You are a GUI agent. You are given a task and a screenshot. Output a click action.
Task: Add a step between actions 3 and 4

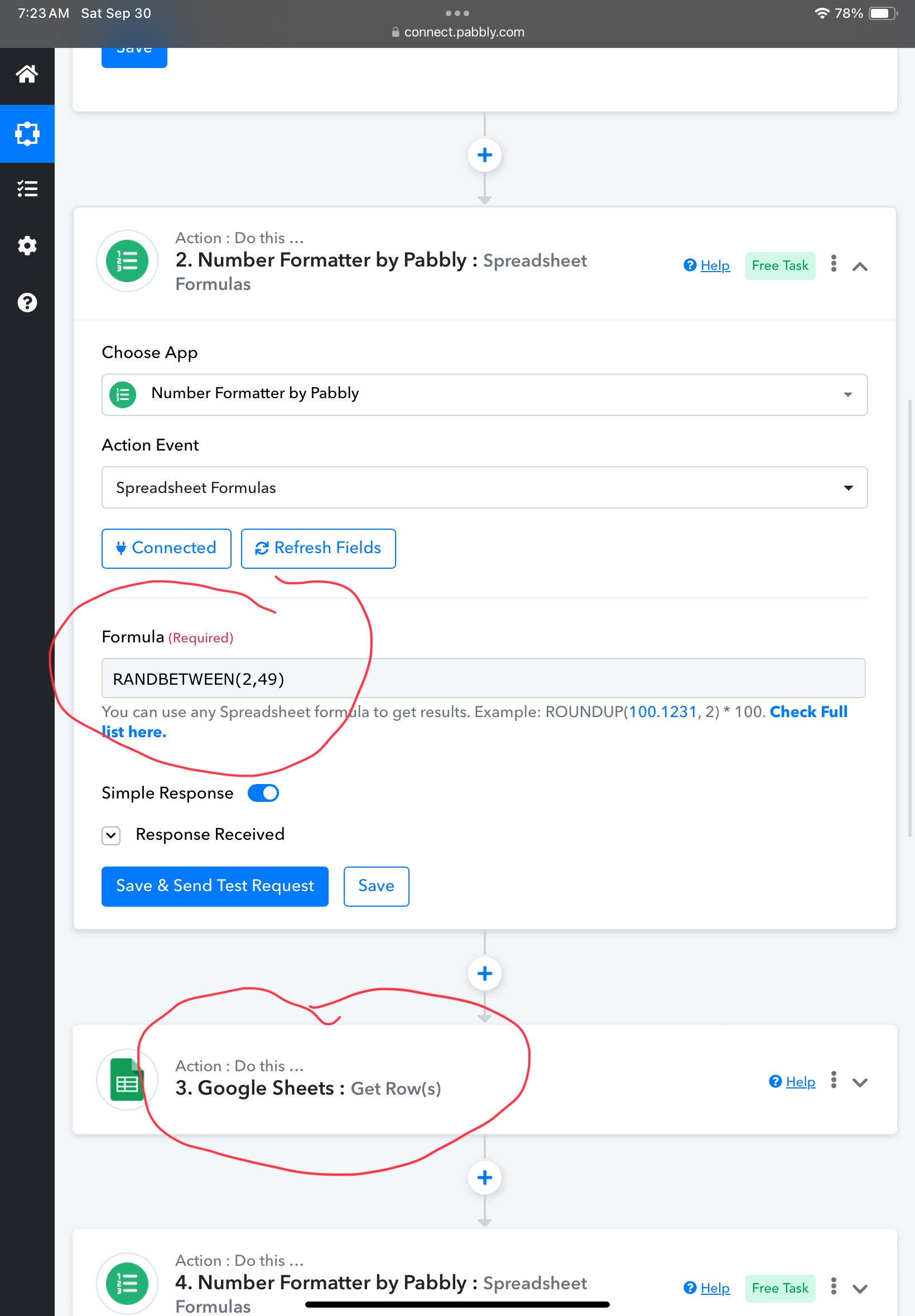(484, 1177)
